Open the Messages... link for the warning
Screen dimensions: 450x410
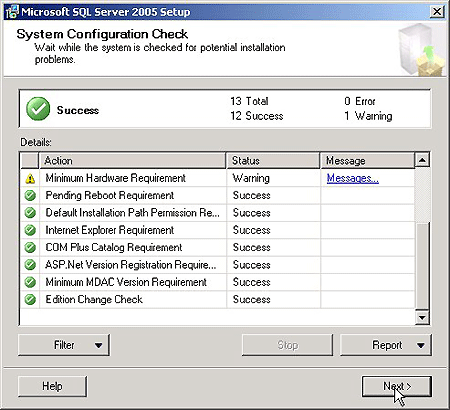[x=352, y=178]
